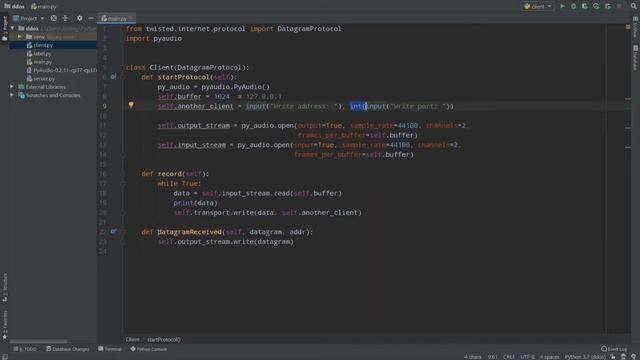Open Project panel settings gear
Image resolution: width=640 pixels, height=360 pixels.
[x=80, y=18]
